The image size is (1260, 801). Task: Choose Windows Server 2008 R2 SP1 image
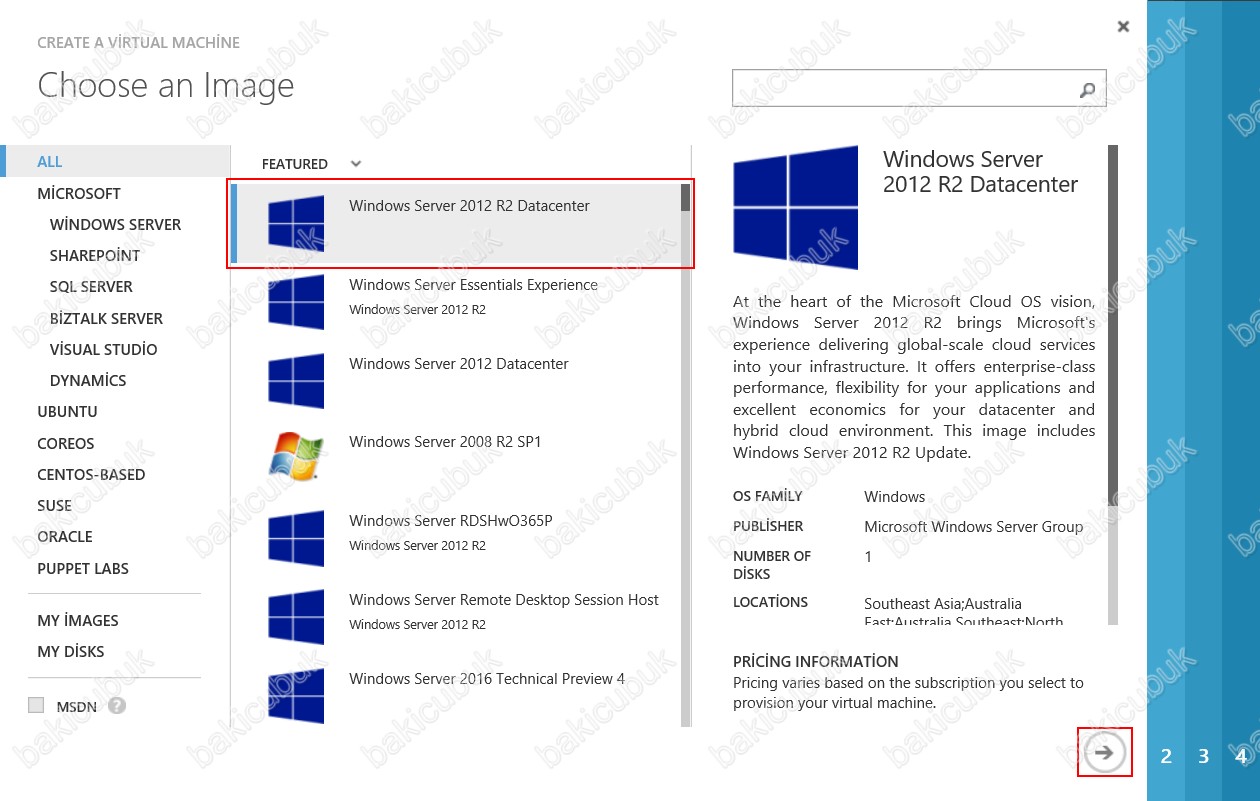click(456, 459)
